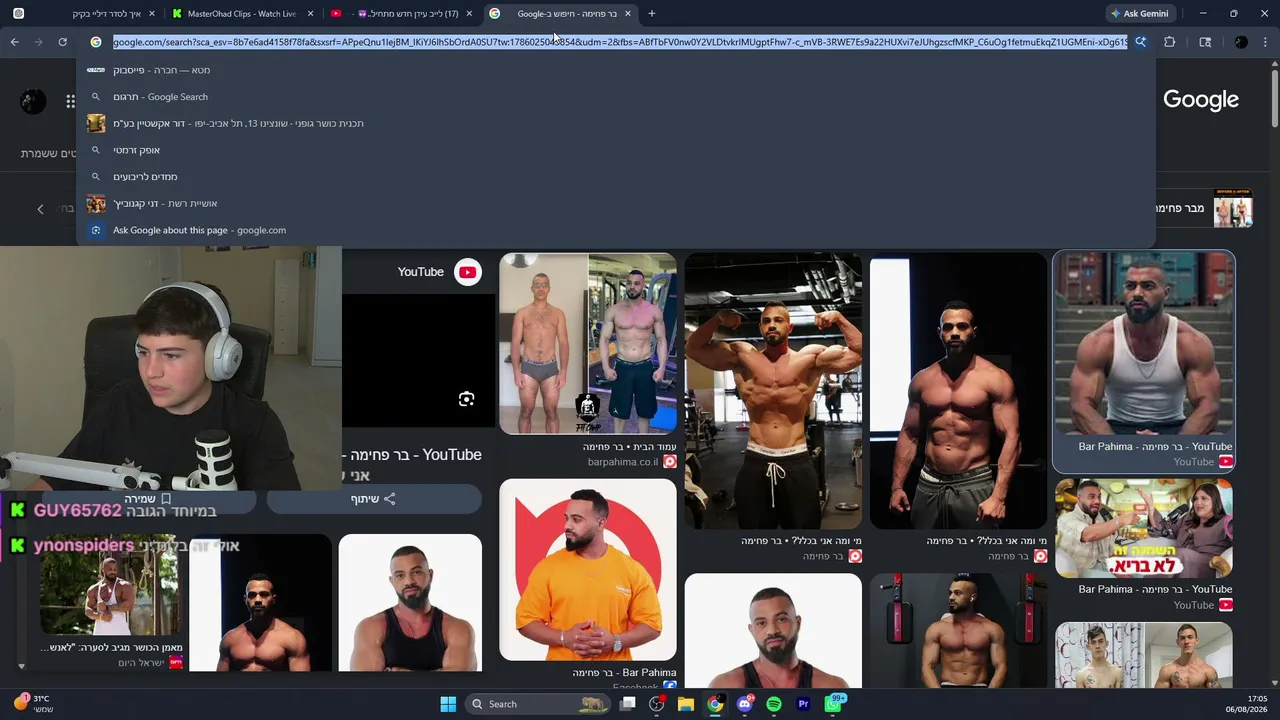Open the 'בר פחימה - Bar Pahima' caption link

coord(624,673)
